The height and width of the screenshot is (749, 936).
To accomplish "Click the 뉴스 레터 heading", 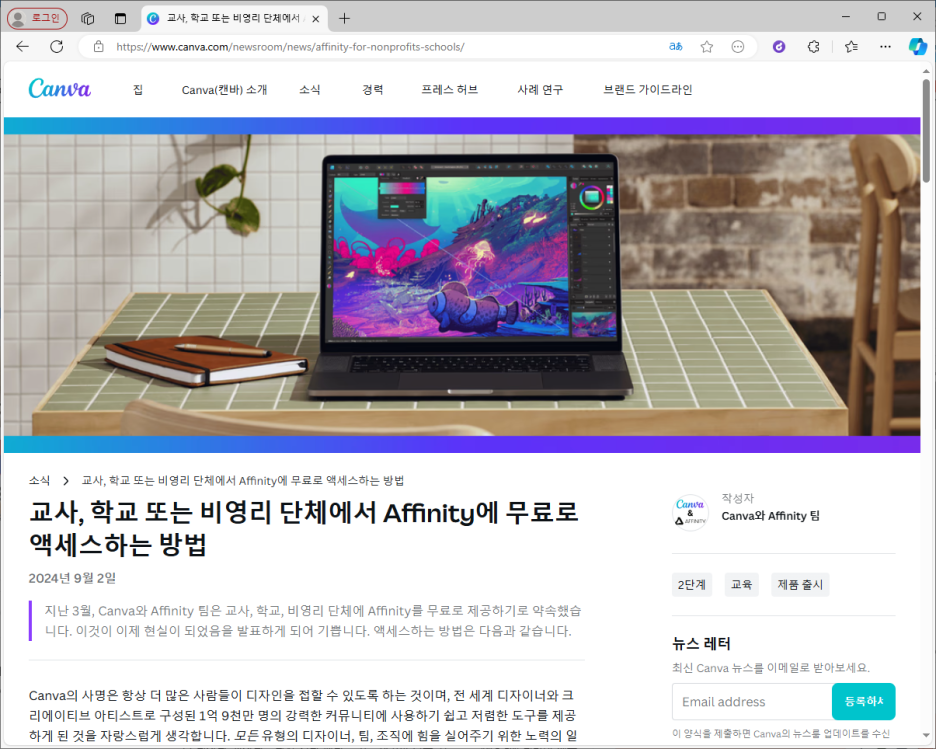I will click(x=701, y=643).
